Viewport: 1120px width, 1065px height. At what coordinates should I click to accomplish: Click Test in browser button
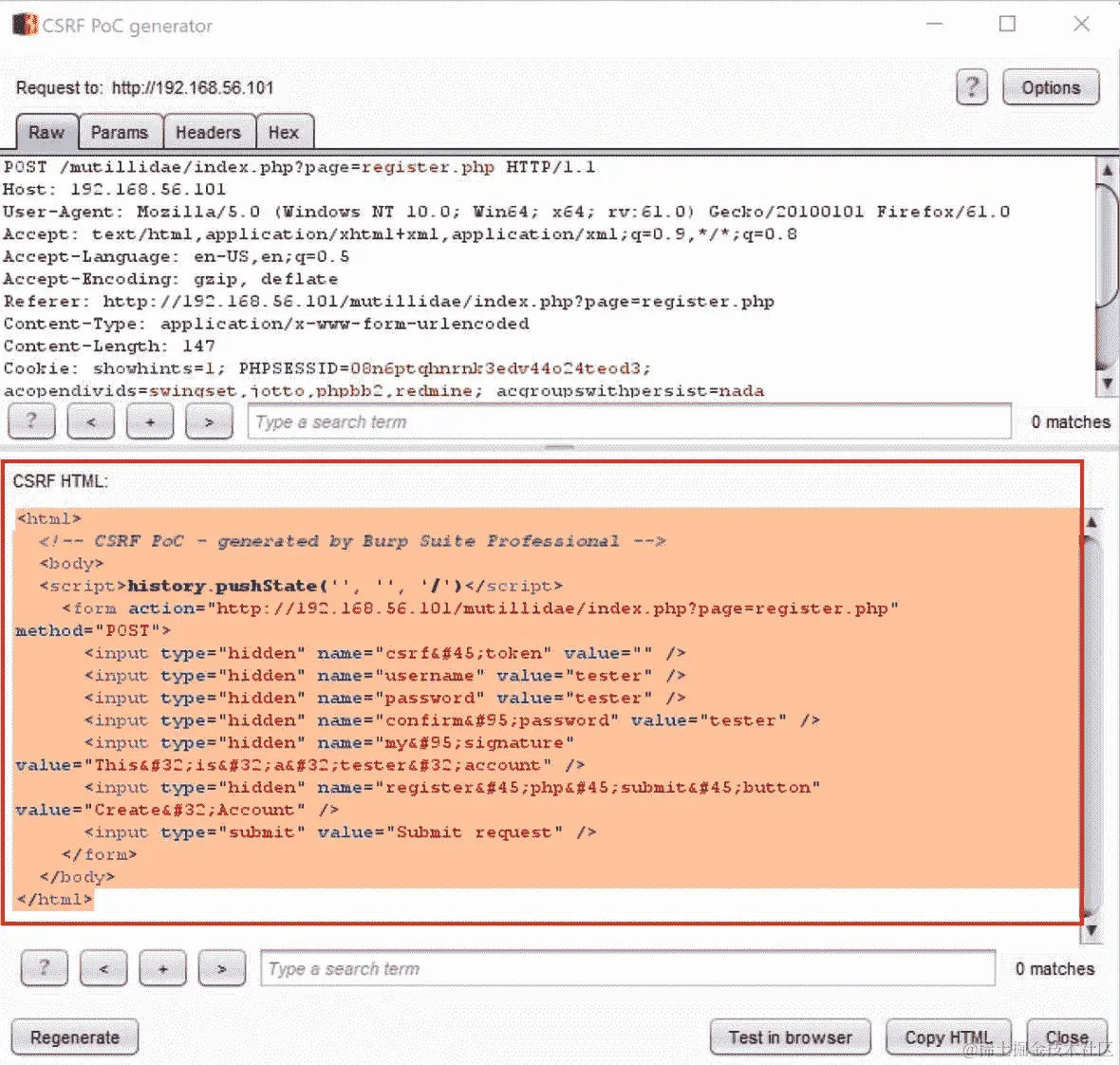pos(791,1037)
